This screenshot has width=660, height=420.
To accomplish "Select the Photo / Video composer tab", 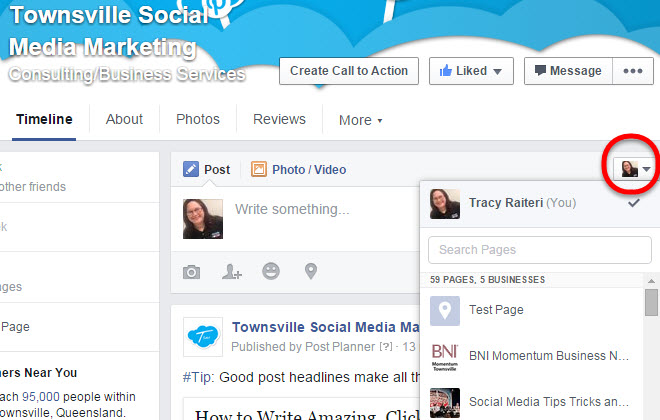I will click(x=299, y=170).
